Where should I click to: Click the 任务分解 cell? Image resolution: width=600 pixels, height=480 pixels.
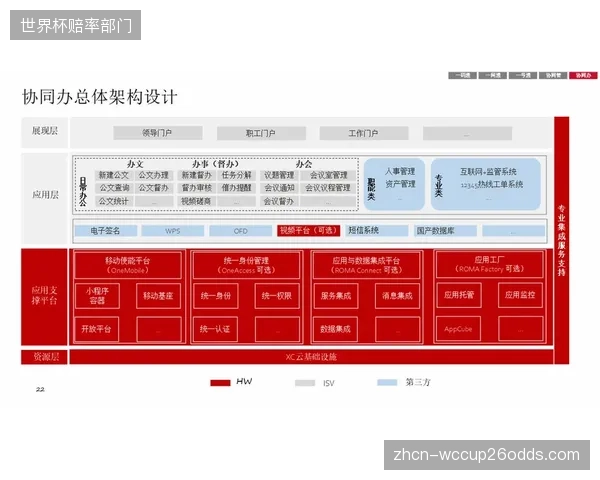(x=236, y=175)
